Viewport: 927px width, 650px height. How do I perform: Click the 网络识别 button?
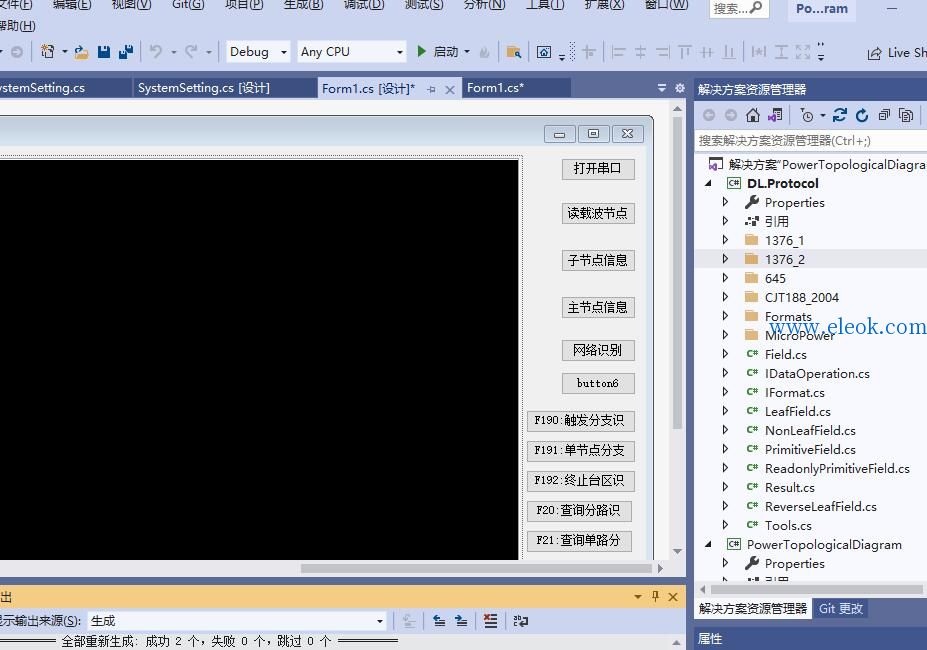(x=598, y=350)
